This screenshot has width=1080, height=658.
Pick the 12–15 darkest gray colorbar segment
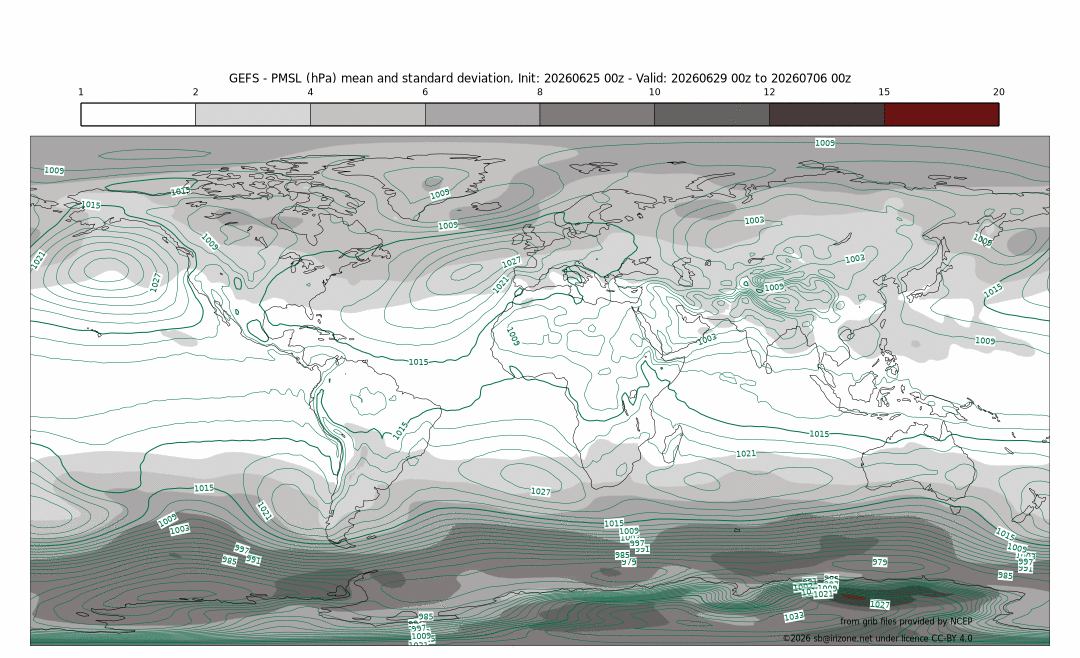827,114
